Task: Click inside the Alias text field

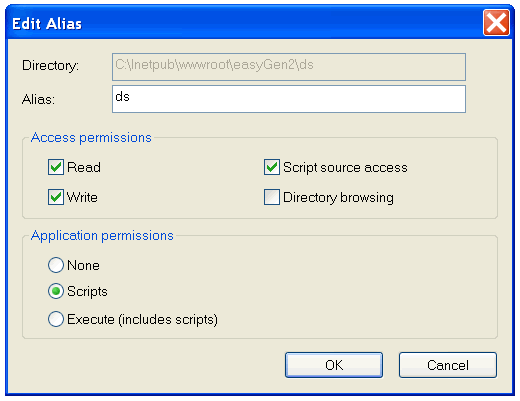Action: tap(289, 99)
